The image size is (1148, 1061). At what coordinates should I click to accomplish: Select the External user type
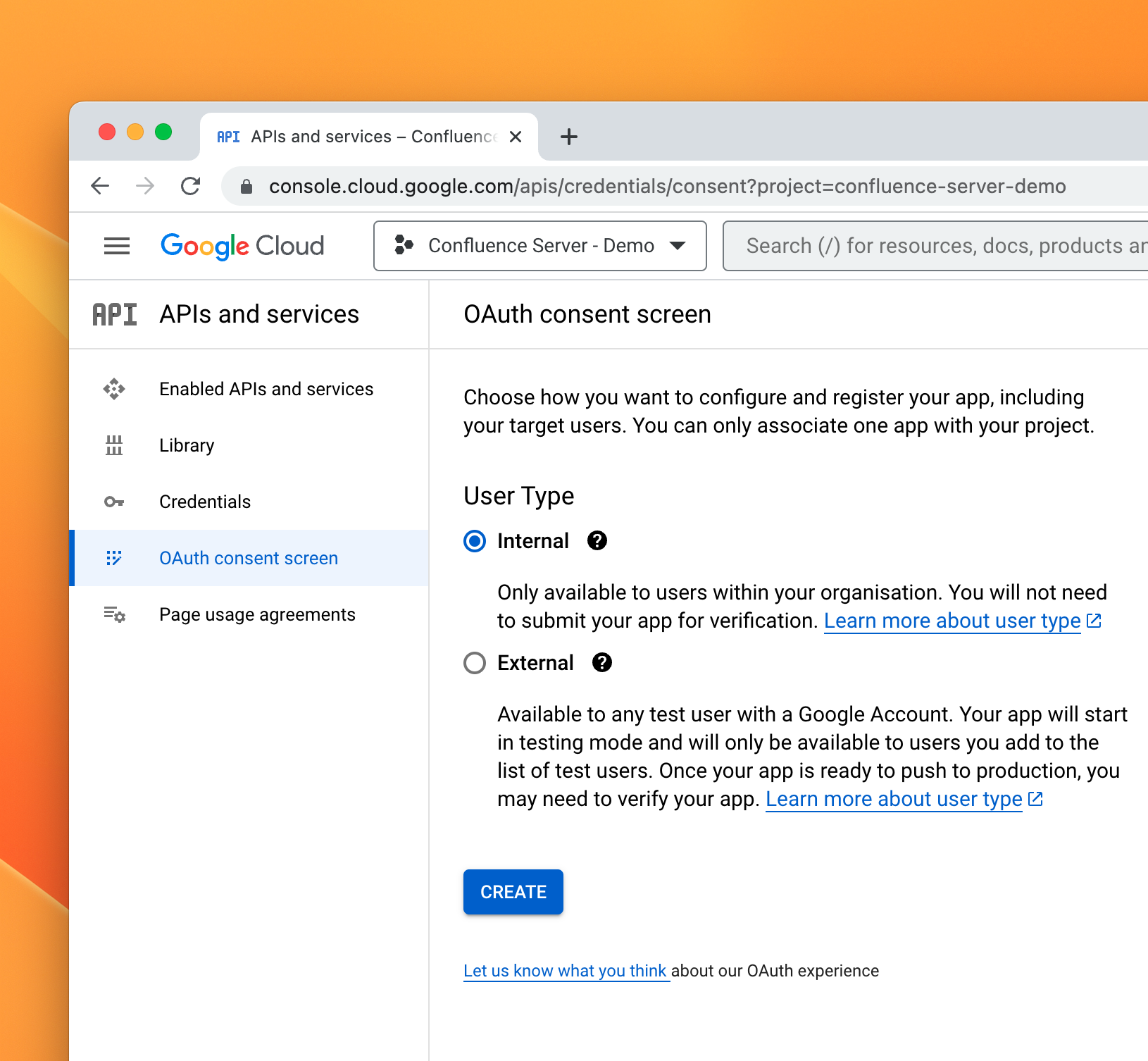point(475,663)
